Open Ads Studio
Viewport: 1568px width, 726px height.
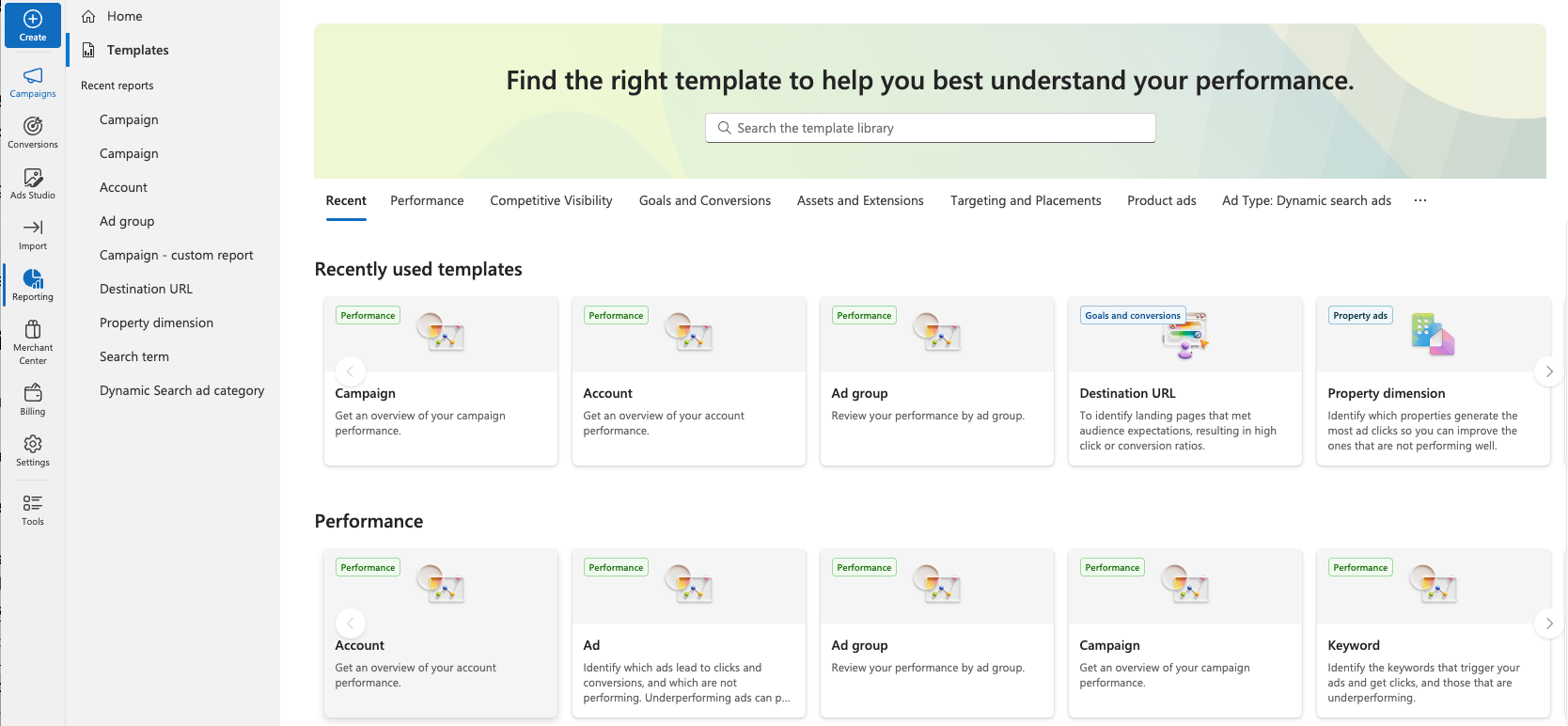click(33, 184)
